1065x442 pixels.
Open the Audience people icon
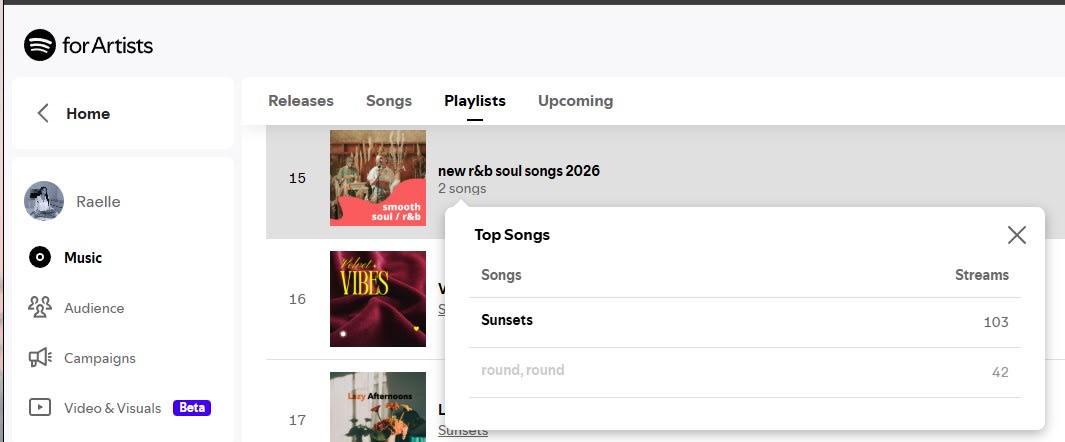[x=40, y=308]
